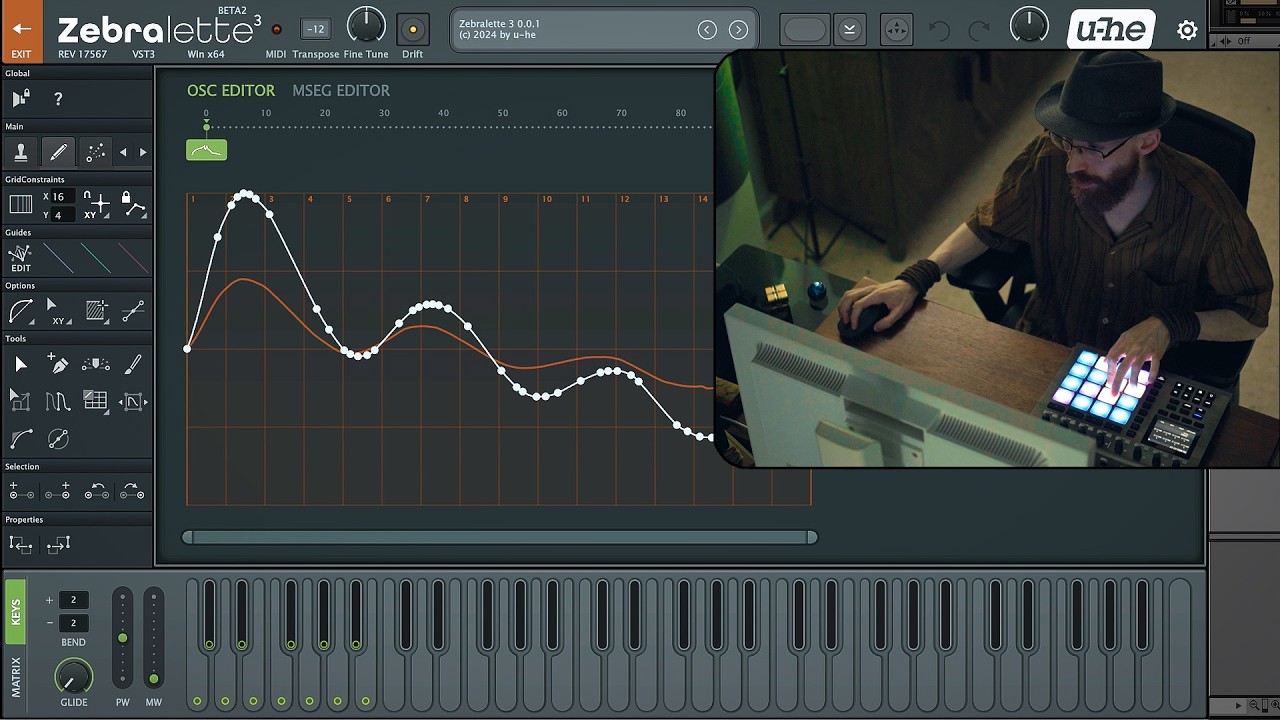The width and height of the screenshot is (1280, 720).
Task: Switch to the MSEG EDITOR tab
Action: click(x=341, y=90)
